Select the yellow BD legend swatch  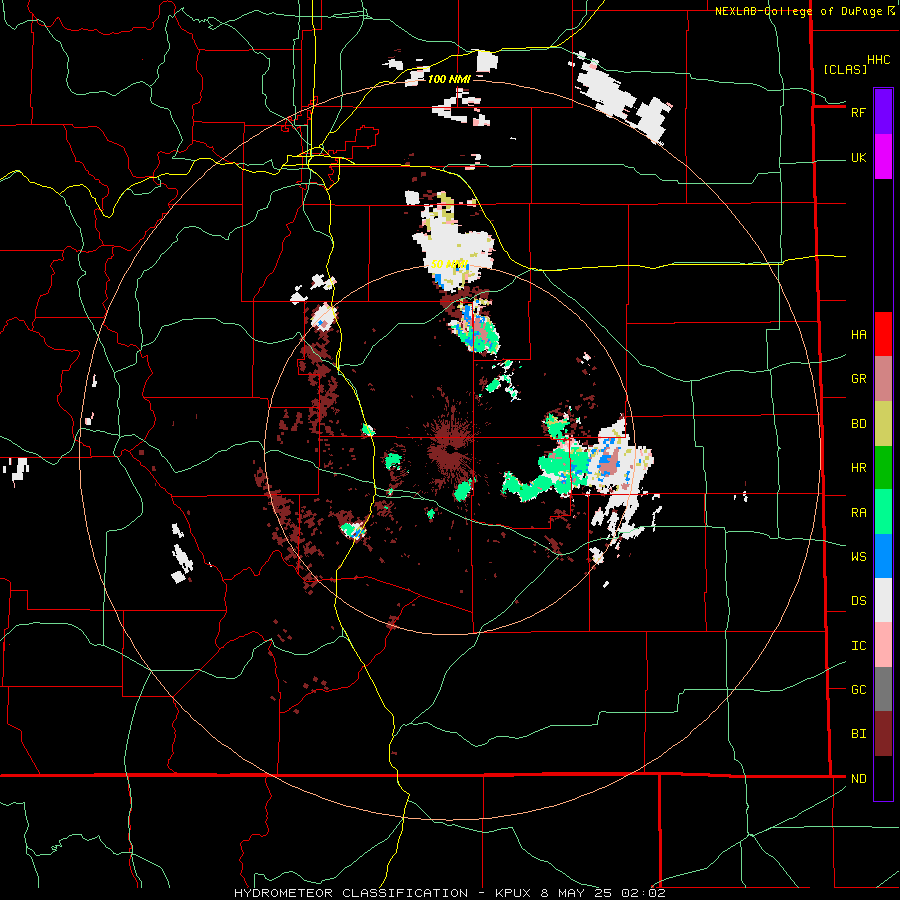[x=883, y=423]
